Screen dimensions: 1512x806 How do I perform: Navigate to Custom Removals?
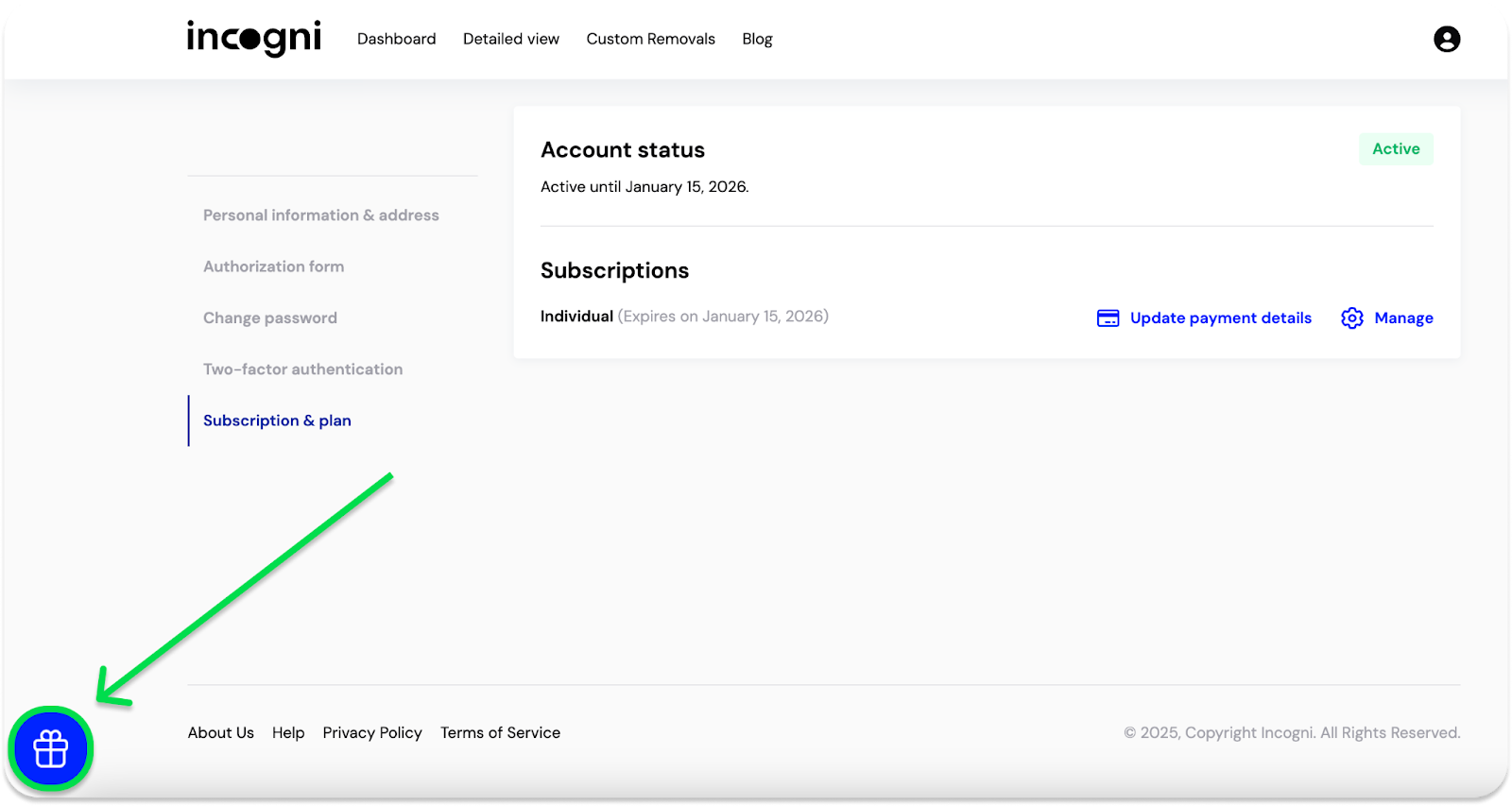650,39
